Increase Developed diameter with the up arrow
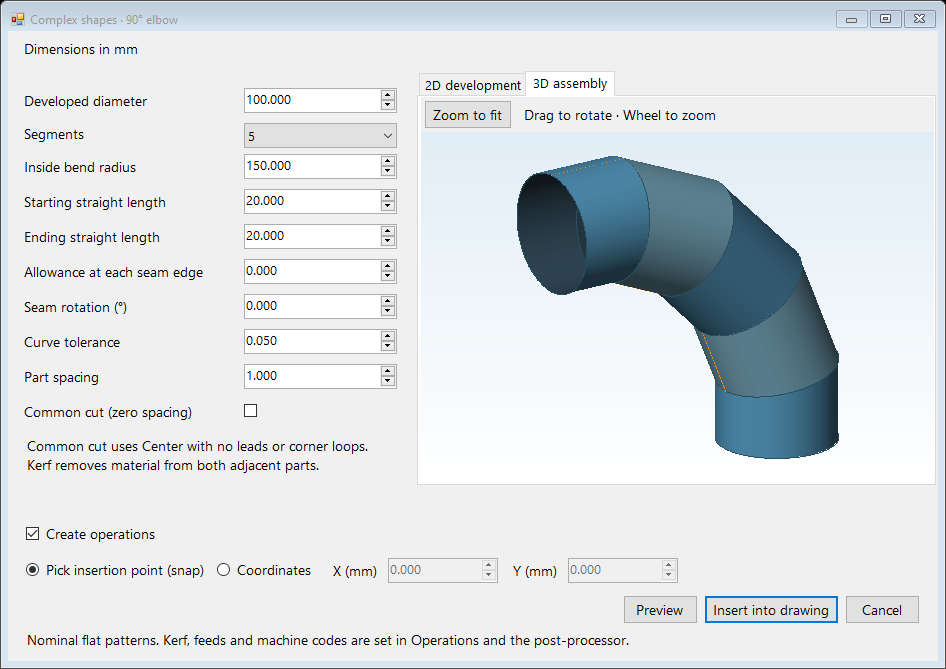 (388, 95)
